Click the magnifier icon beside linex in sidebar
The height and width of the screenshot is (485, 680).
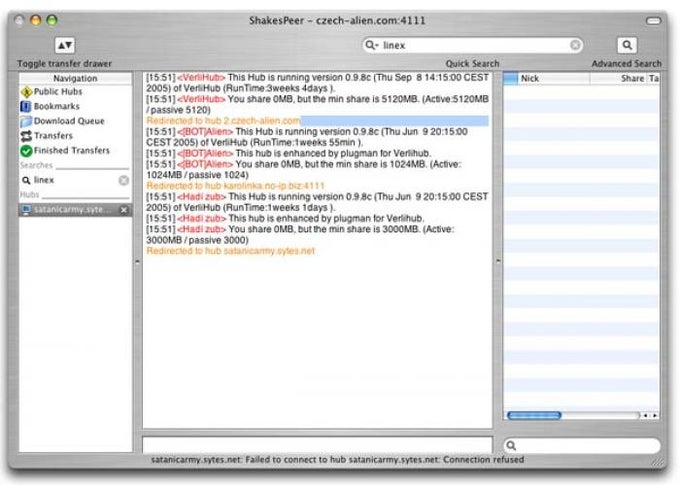click(x=26, y=180)
